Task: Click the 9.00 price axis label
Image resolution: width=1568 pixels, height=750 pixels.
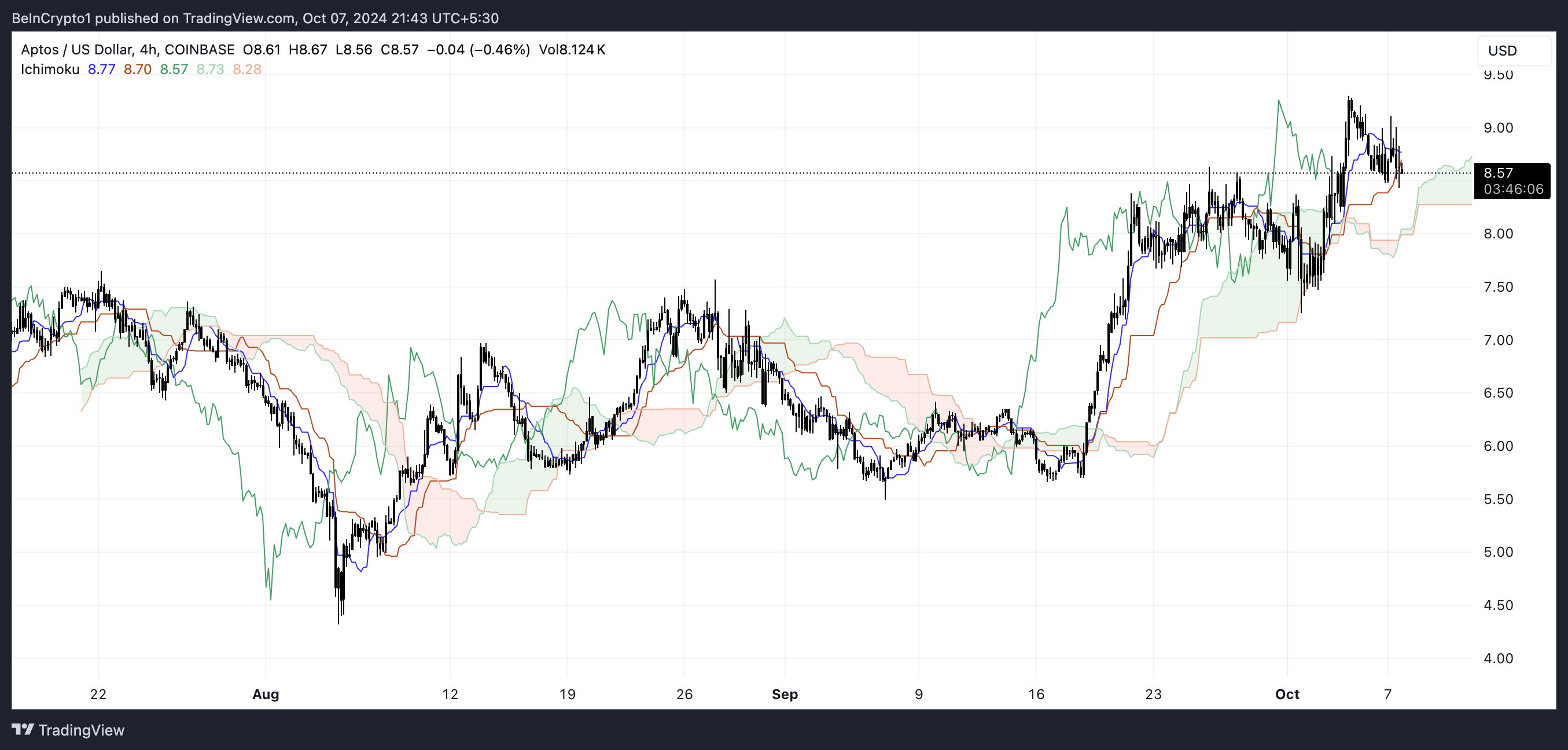Action: (x=1498, y=128)
